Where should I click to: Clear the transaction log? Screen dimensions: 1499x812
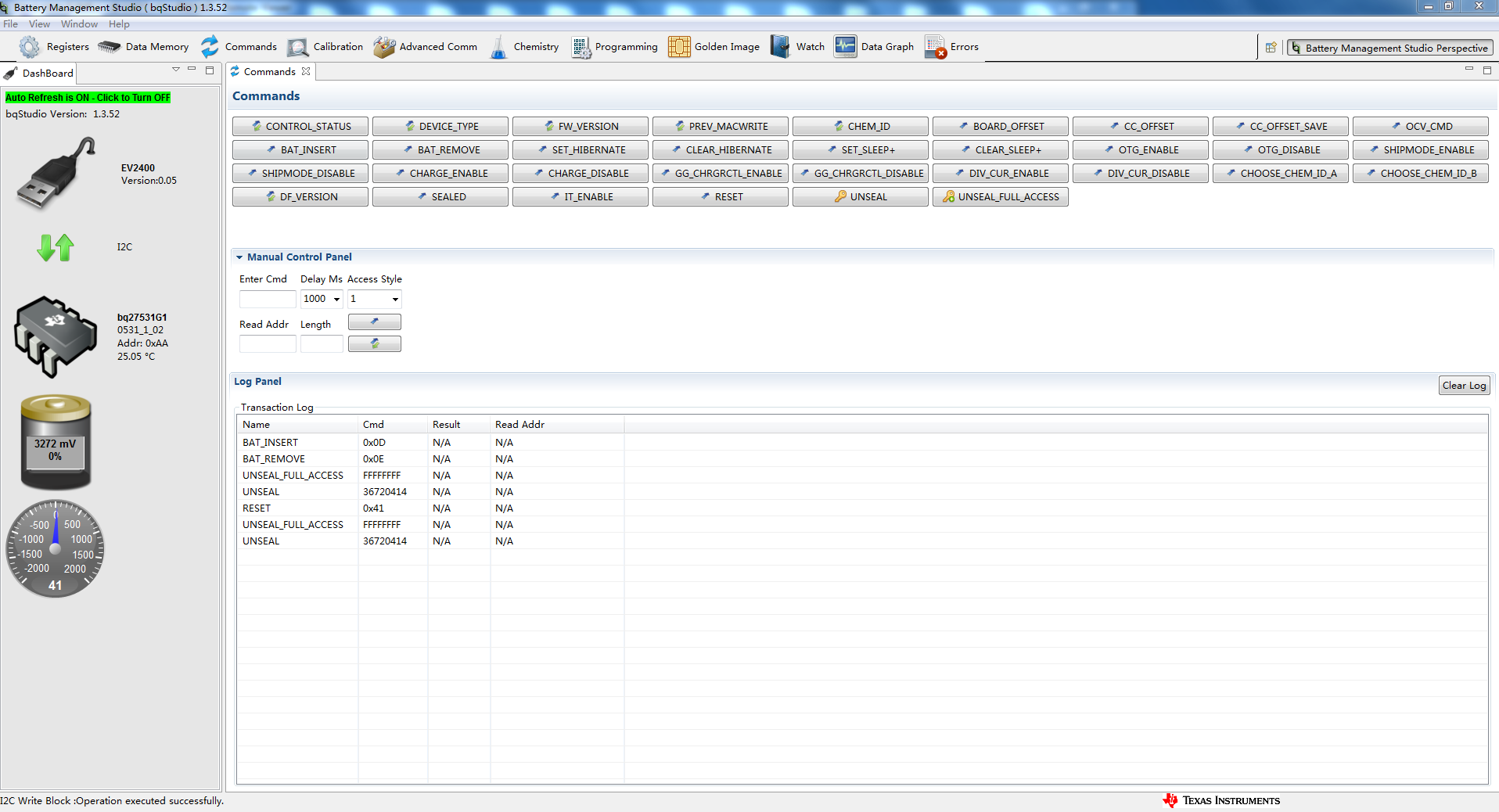[1464, 386]
